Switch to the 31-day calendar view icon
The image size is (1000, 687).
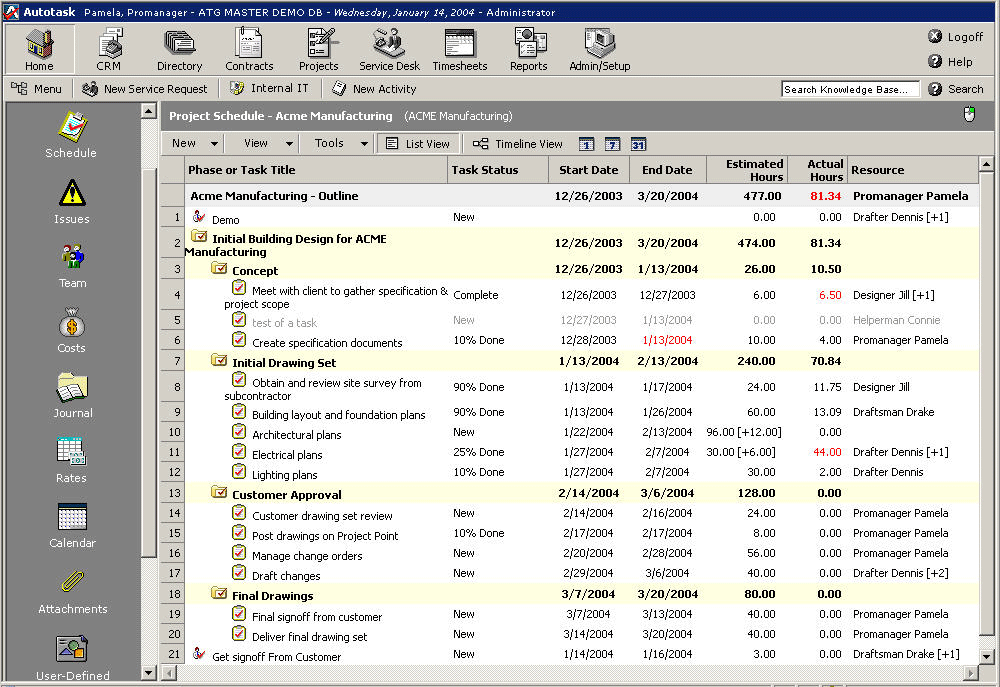638,144
